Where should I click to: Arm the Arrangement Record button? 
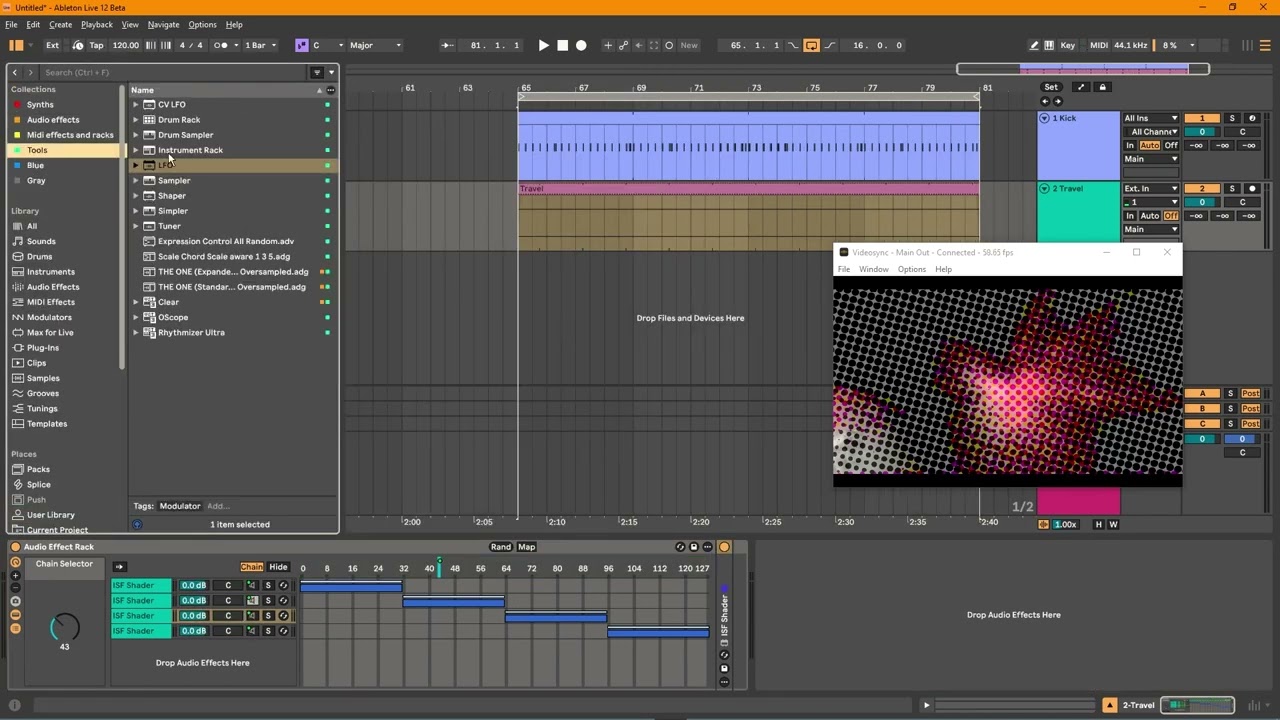click(581, 45)
